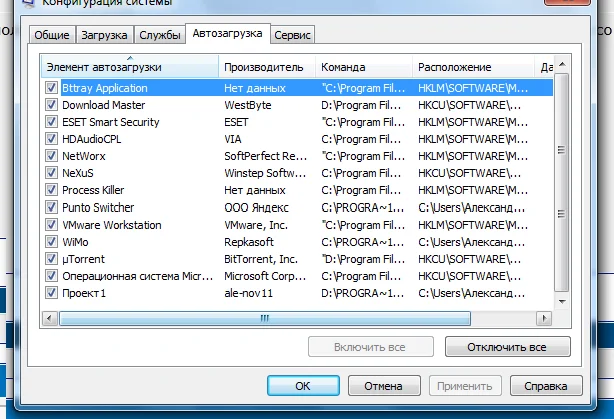
Task: Confirm with the OK button
Action: [303, 386]
